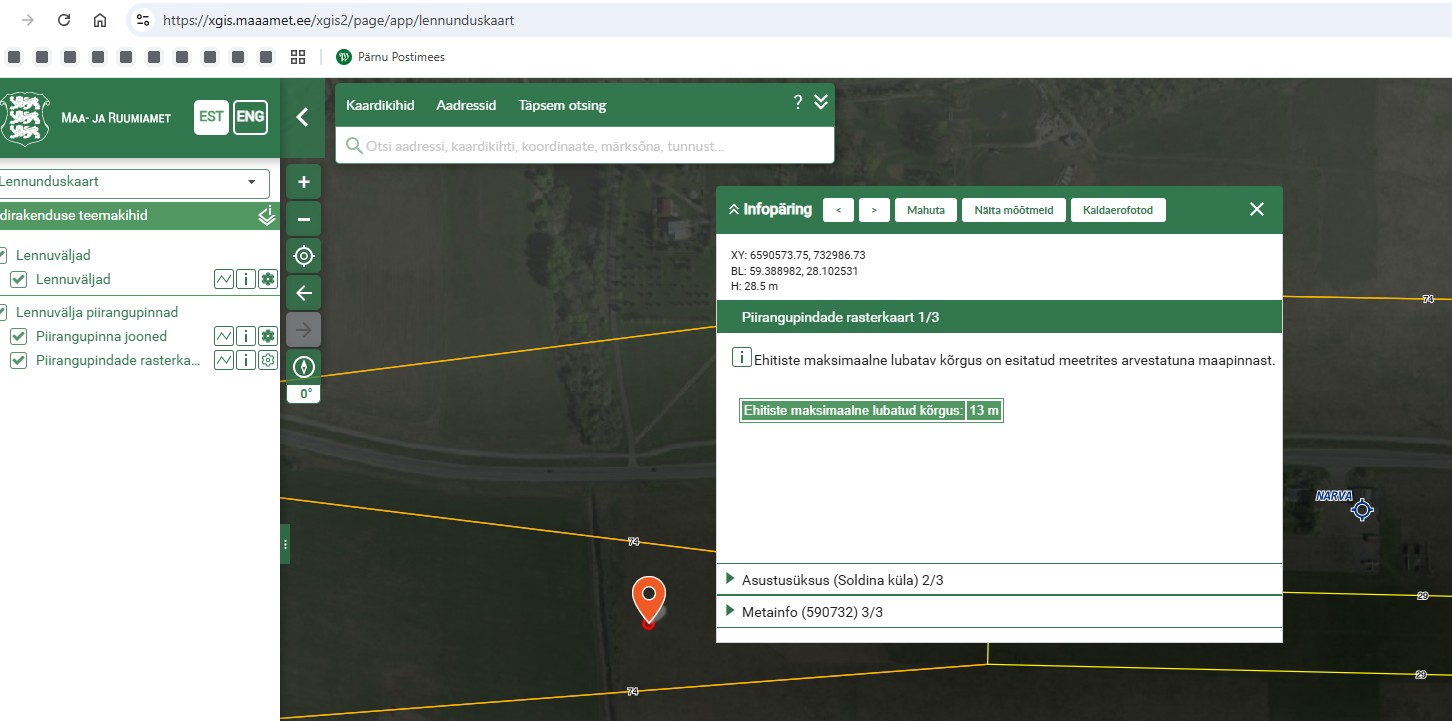The image size is (1452, 721).
Task: Open the Aadressid search tab
Action: 466,105
